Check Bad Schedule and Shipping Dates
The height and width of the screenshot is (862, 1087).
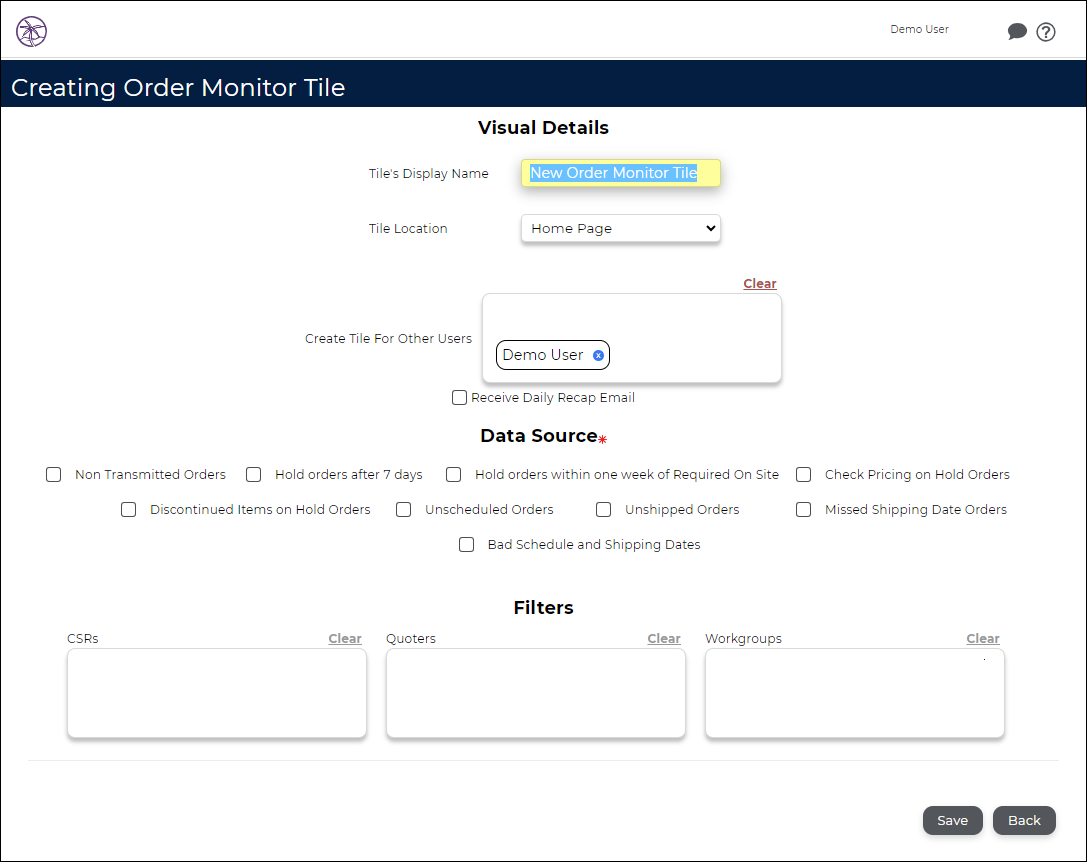[466, 544]
